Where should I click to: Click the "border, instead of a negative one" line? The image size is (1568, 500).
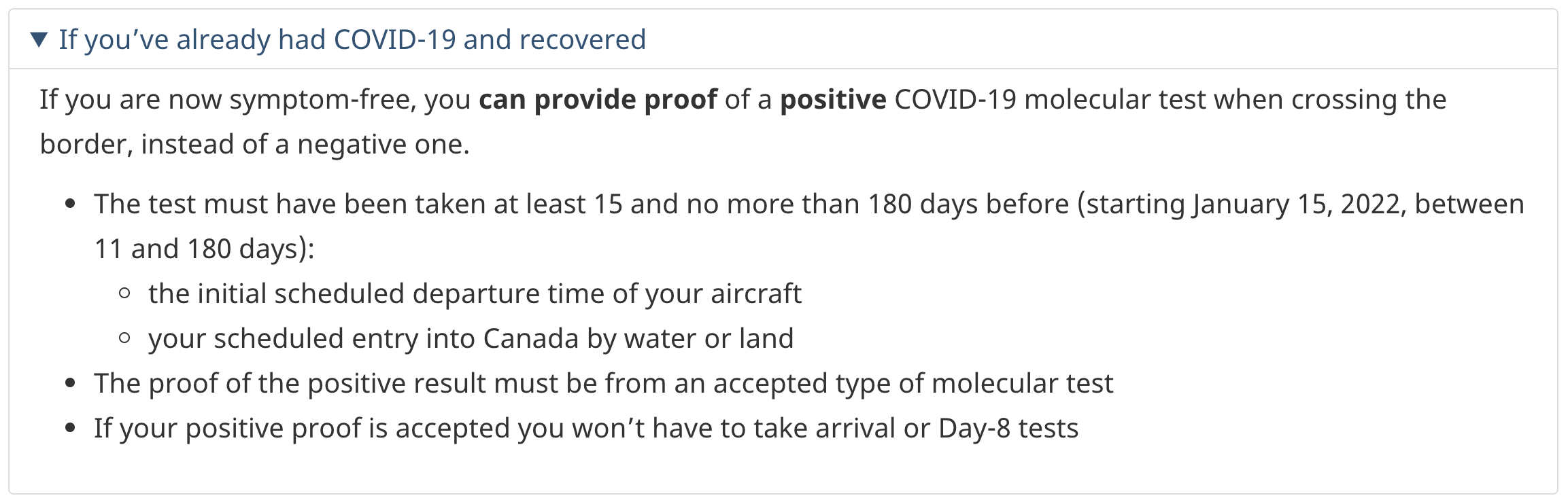pos(254,145)
